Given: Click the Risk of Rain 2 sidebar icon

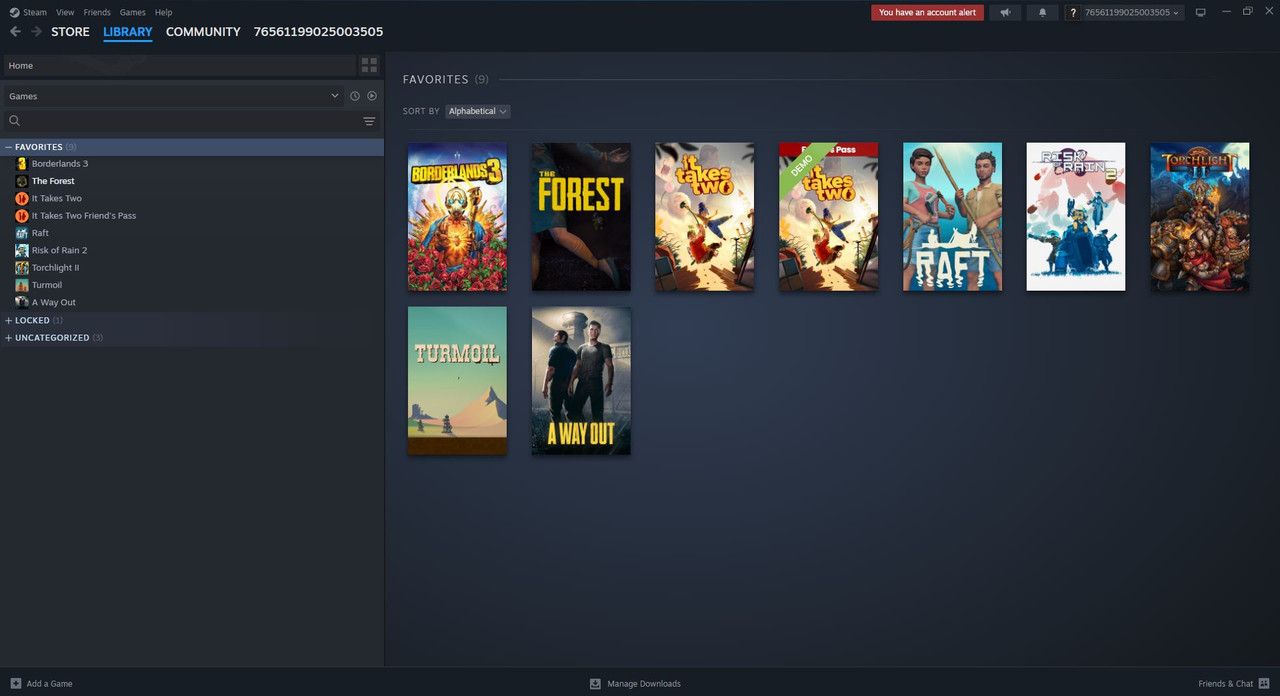Looking at the screenshot, I should click(x=22, y=250).
